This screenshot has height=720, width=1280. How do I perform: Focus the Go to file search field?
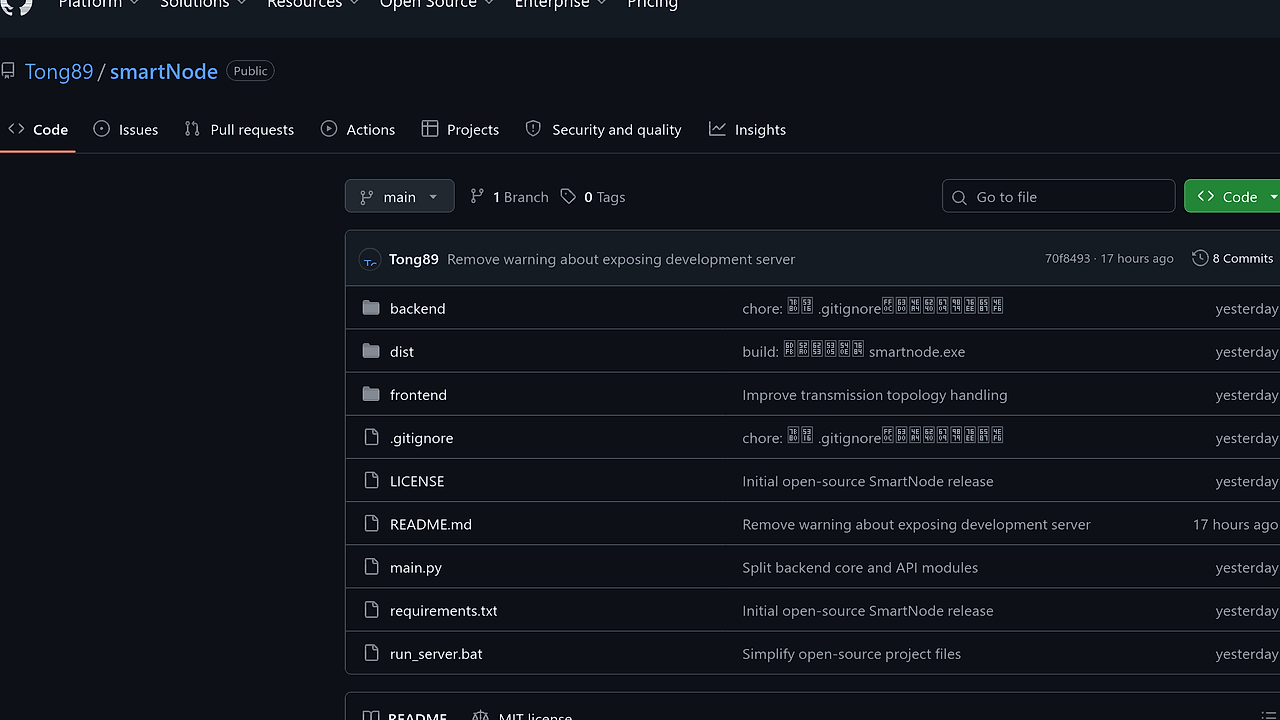pyautogui.click(x=1058, y=196)
